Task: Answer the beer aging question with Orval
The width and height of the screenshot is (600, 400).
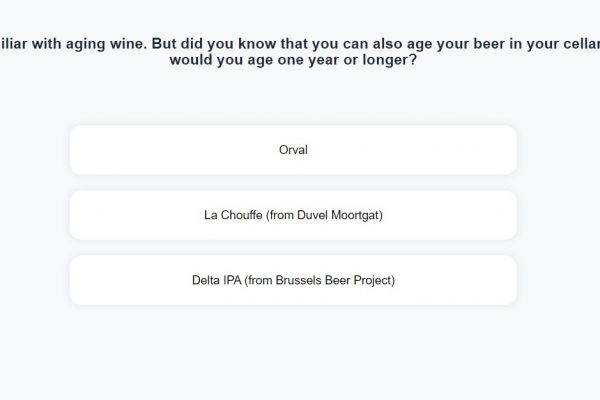Action: pos(293,150)
